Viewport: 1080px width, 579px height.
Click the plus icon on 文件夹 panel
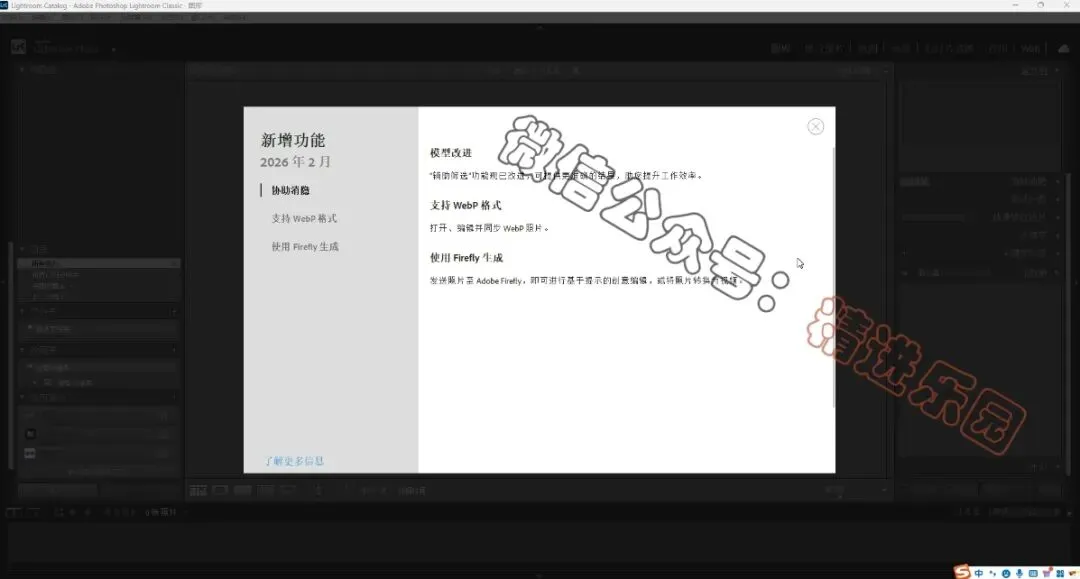pyautogui.click(x=174, y=312)
